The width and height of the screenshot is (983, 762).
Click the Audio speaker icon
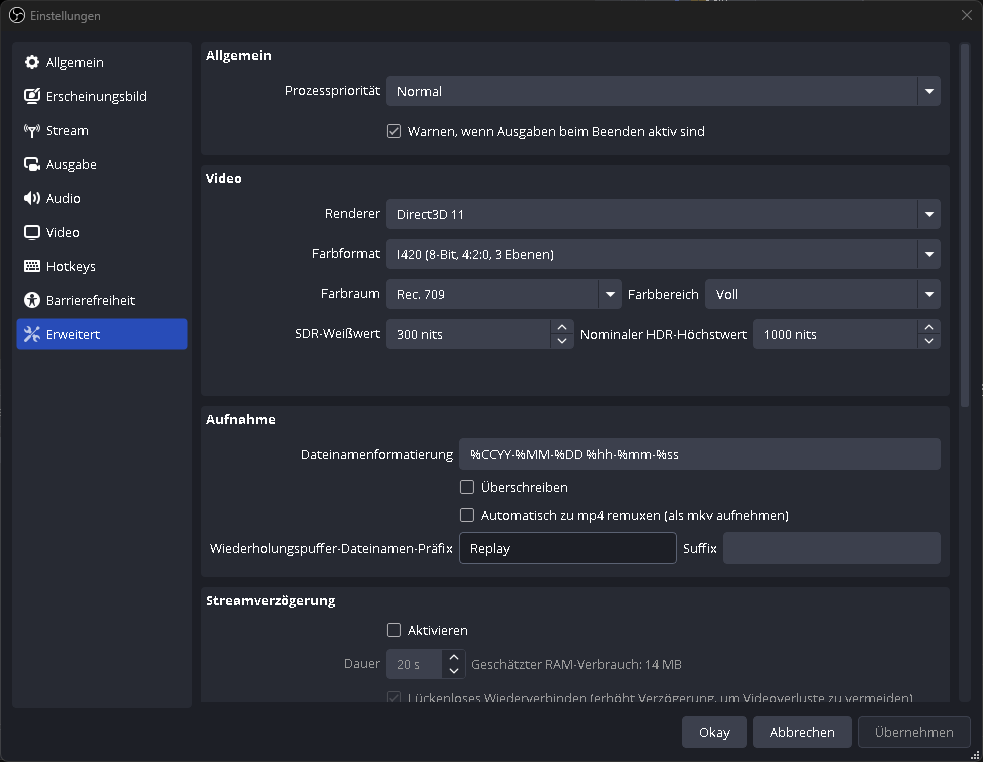click(x=31, y=199)
